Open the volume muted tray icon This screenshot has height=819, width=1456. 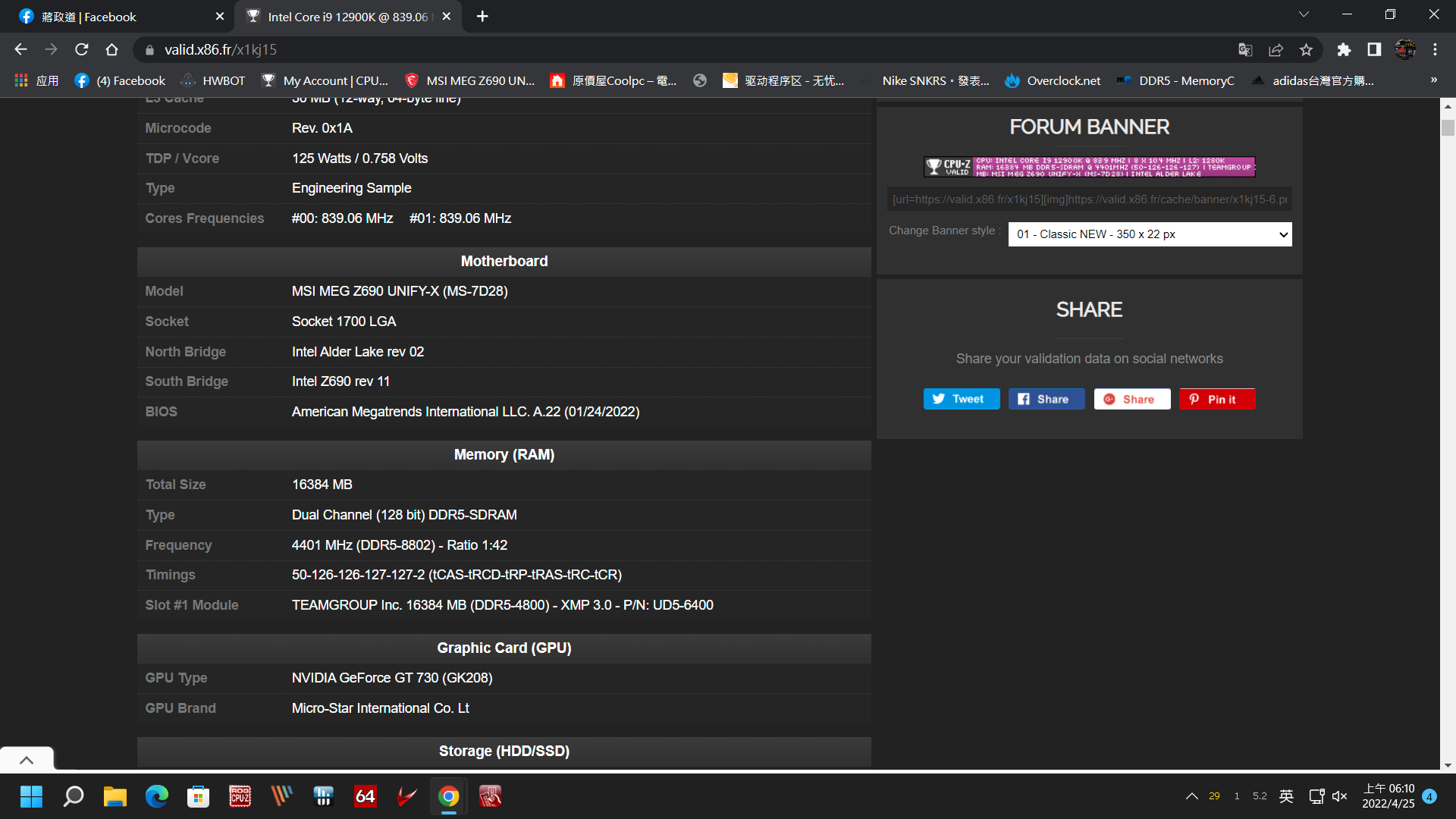[1340, 796]
